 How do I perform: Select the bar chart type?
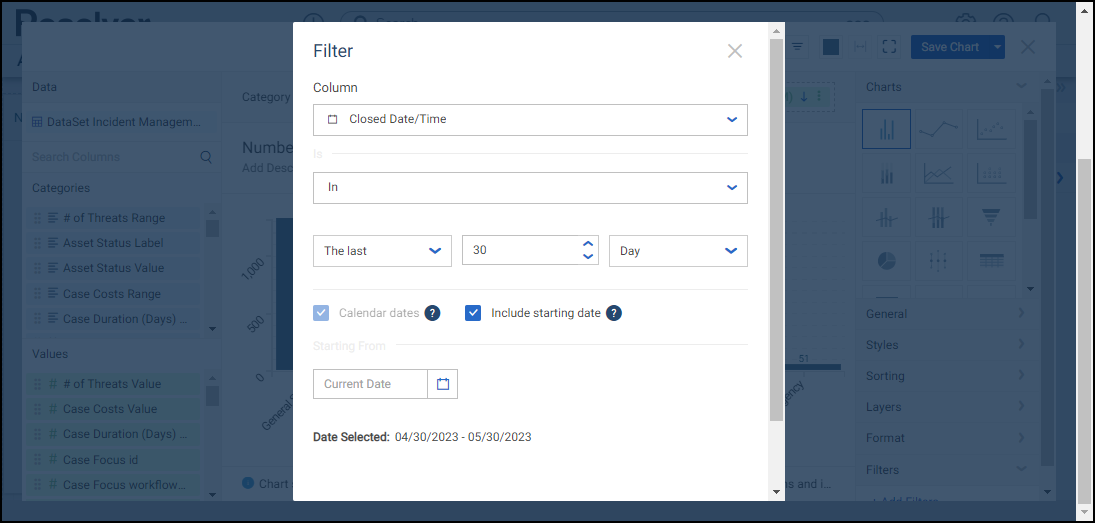pos(886,128)
